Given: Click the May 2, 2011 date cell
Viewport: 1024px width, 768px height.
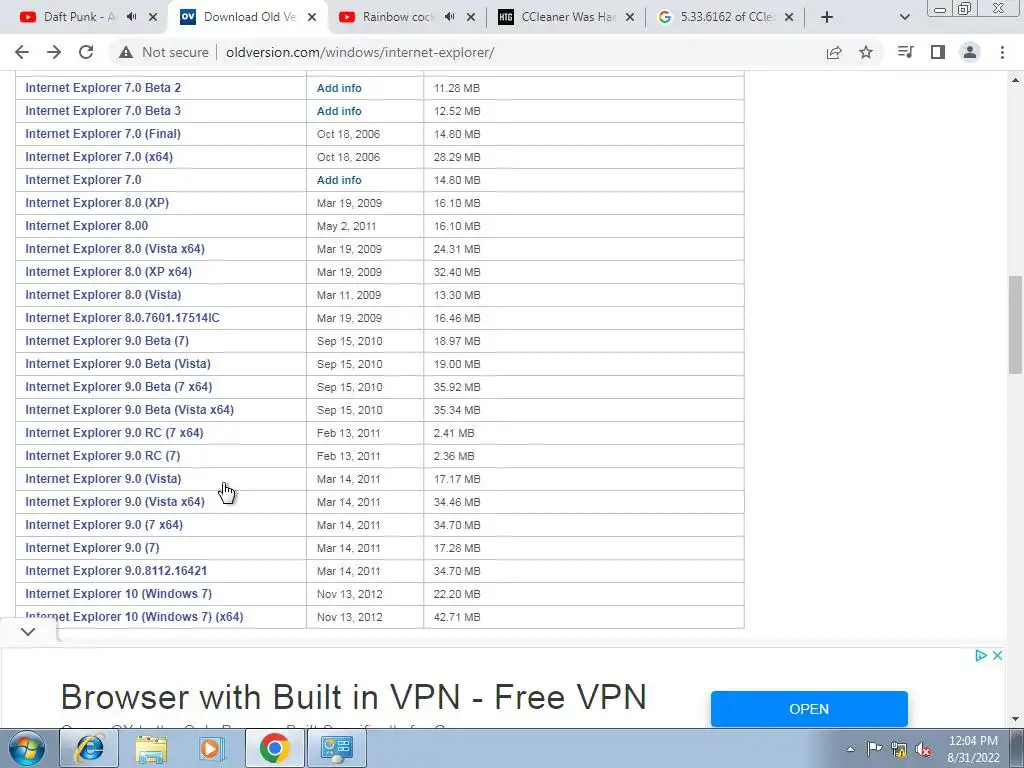Looking at the screenshot, I should 347,226.
